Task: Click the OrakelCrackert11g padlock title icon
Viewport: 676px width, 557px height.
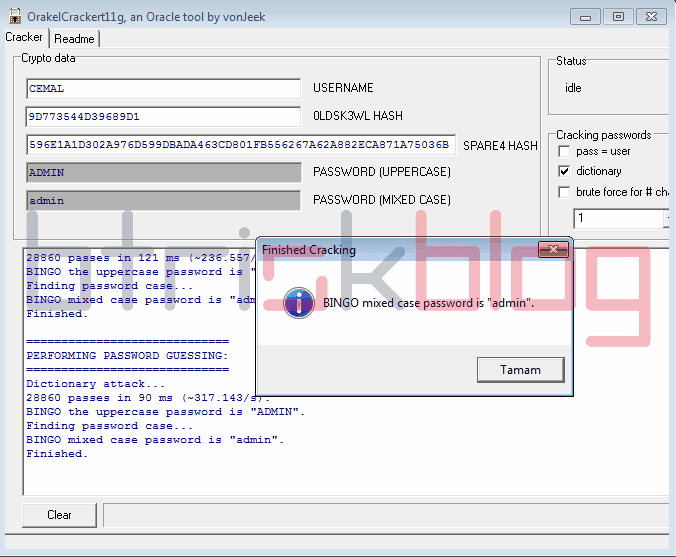Action: (x=15, y=16)
